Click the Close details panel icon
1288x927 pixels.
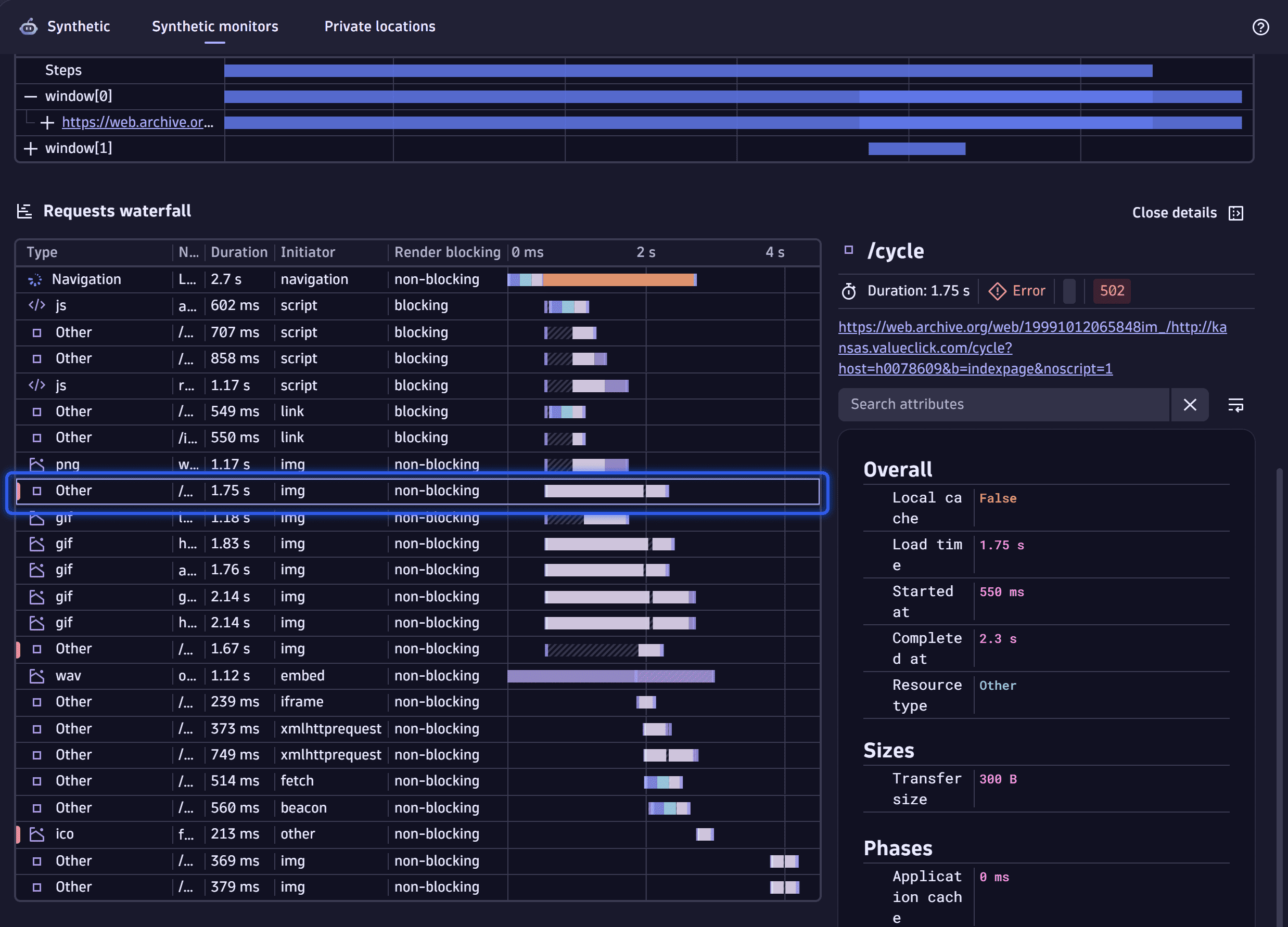pos(1236,213)
